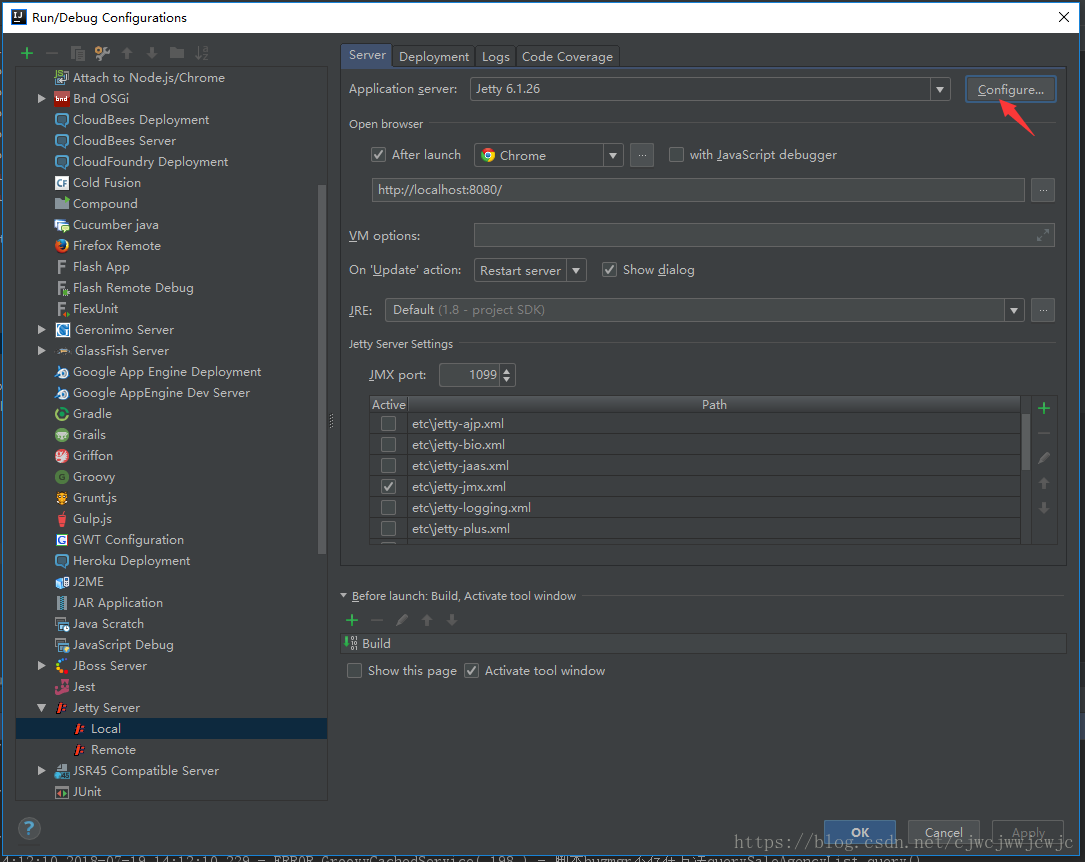1085x862 pixels.
Task: Switch to Logs tab
Action: [495, 57]
